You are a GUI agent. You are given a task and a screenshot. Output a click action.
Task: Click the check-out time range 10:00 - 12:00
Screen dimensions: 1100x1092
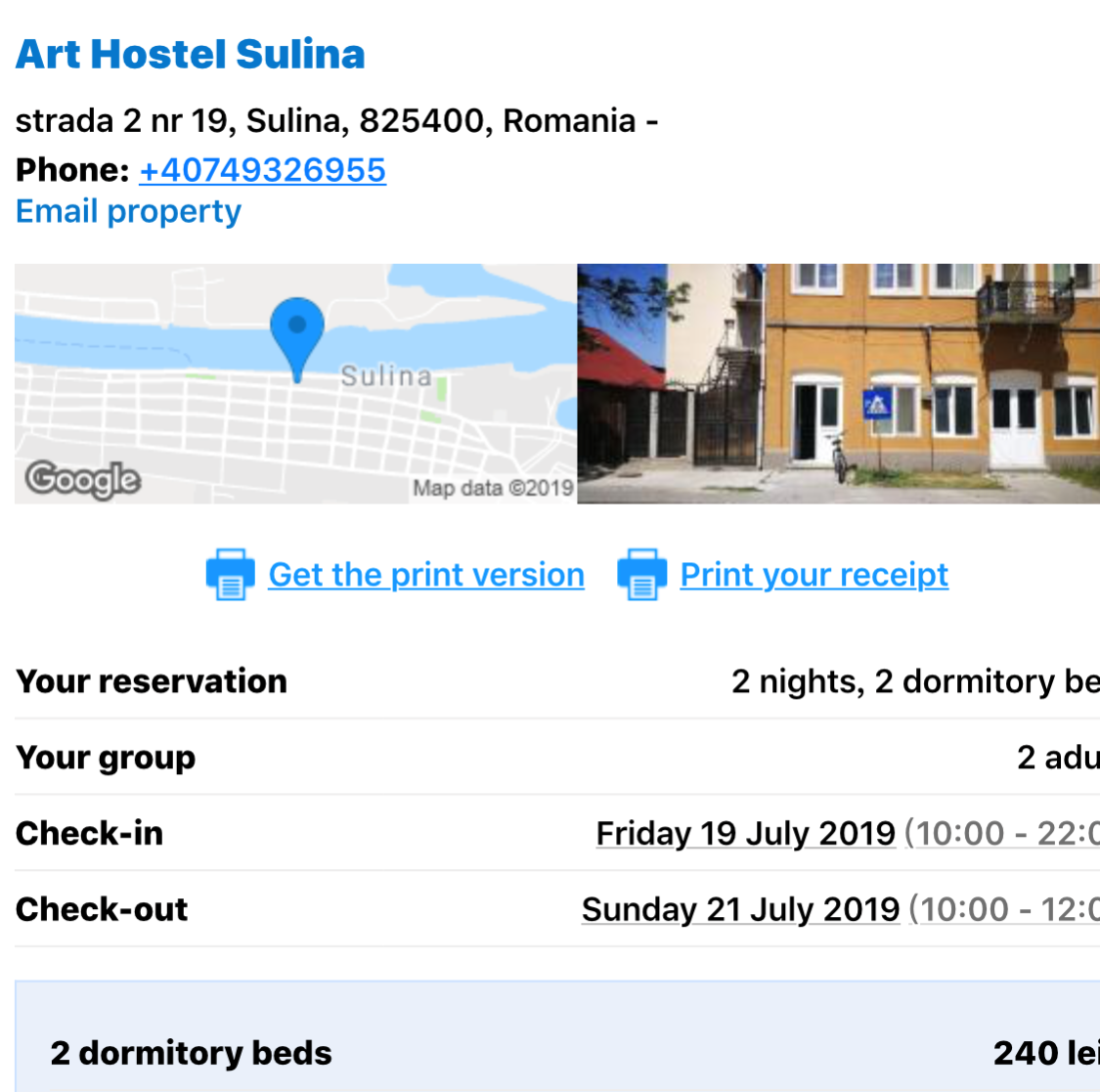click(1004, 909)
